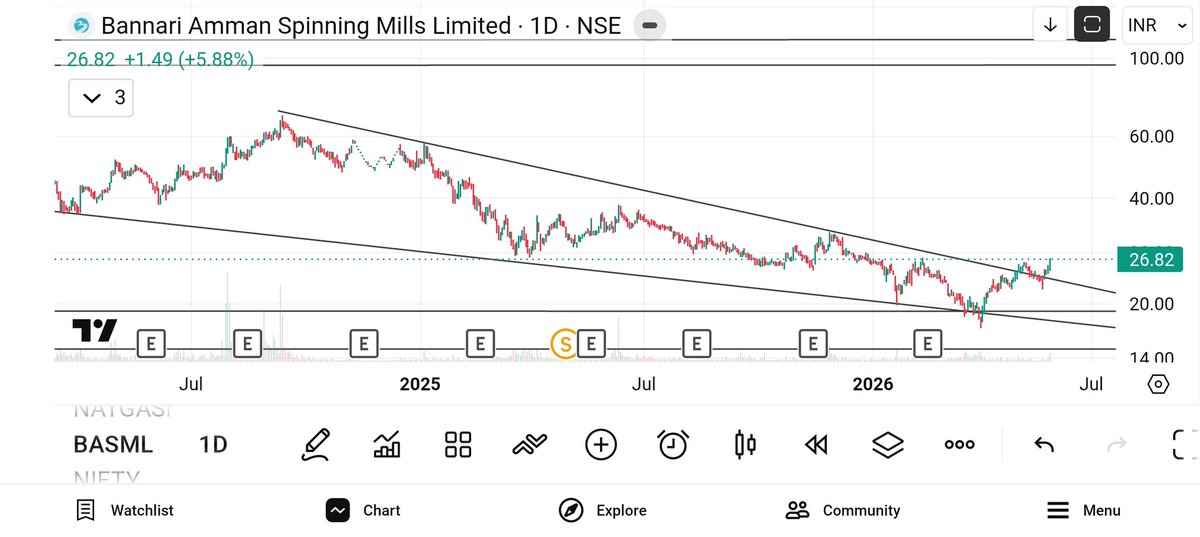Tap the last E marker above the 2026 label
The width and height of the screenshot is (1200, 537).
928,344
